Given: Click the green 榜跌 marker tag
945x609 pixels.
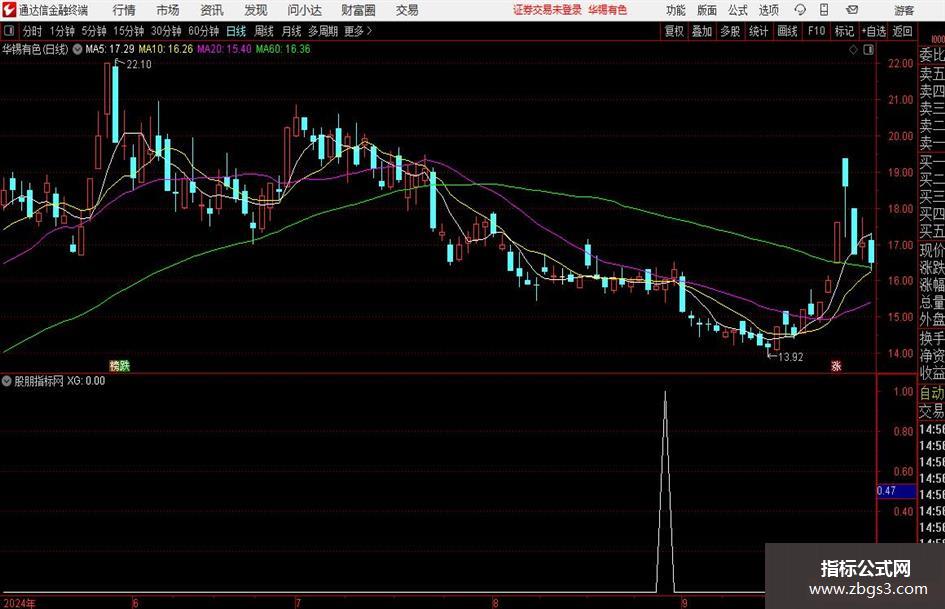Looking at the screenshot, I should (x=119, y=365).
